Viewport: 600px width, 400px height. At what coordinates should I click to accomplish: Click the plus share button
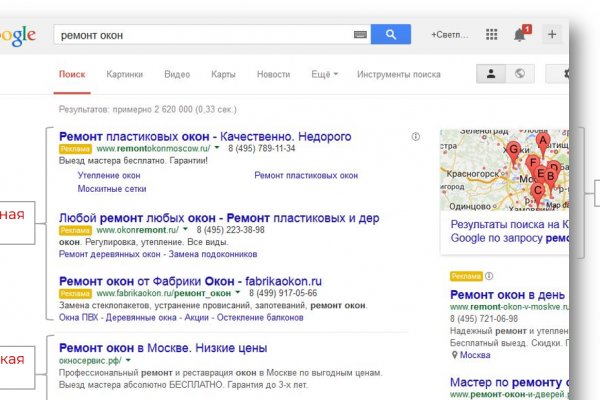point(552,34)
